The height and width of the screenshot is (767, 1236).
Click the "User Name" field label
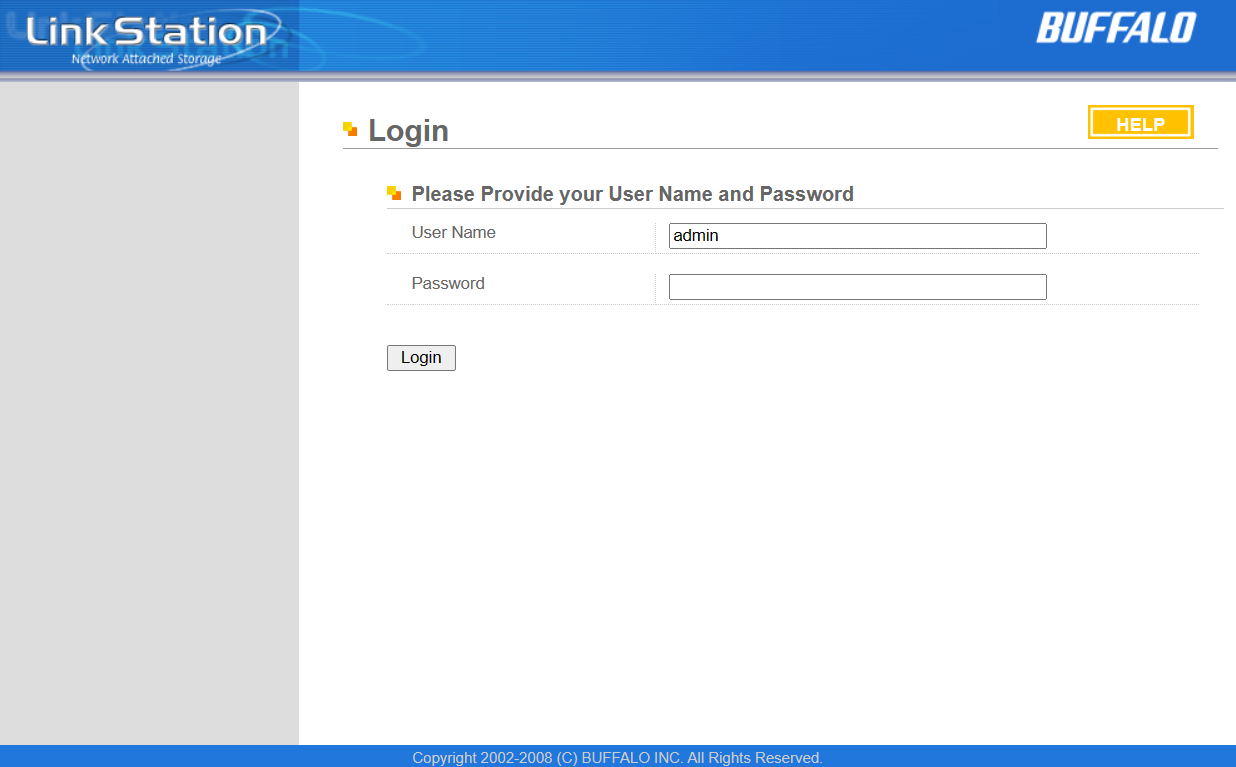pos(453,232)
